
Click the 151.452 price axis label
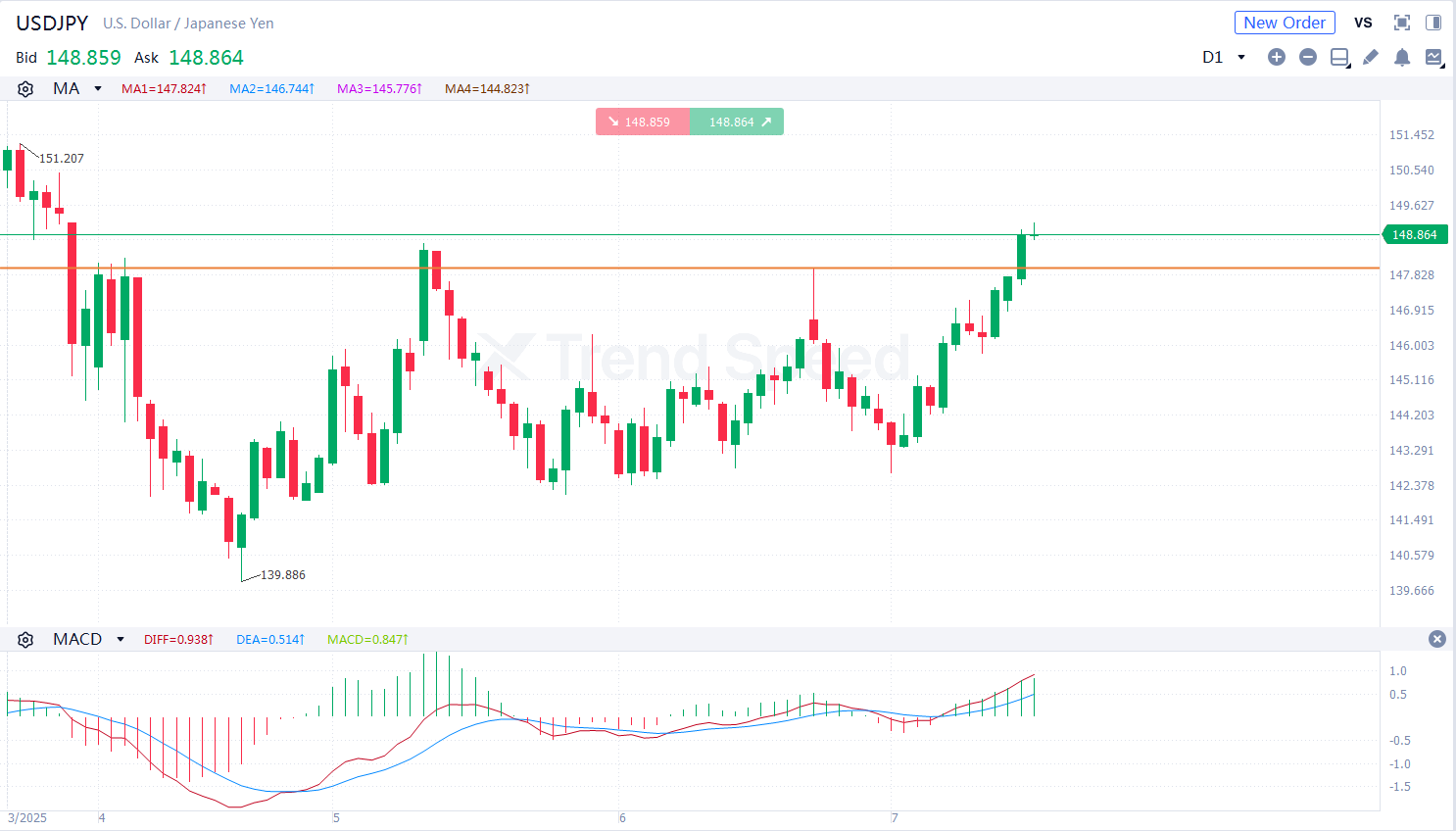pyautogui.click(x=1412, y=135)
